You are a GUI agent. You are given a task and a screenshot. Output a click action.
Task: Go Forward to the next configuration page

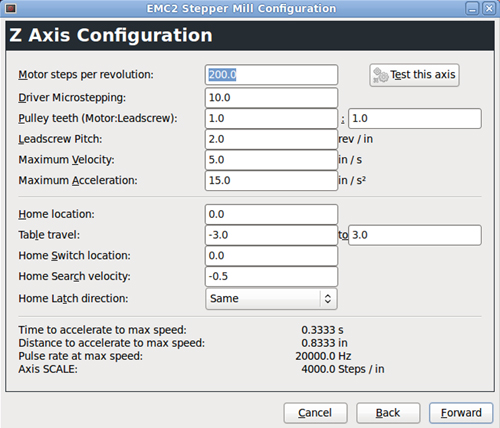[x=461, y=413]
